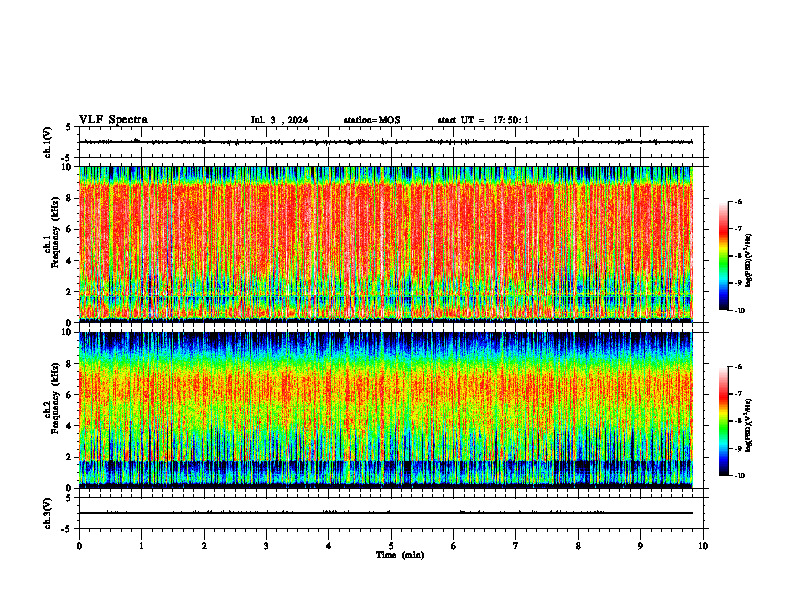Click the "-6" tick on ch.1 color bar
792x612 pixels.
coord(737,201)
